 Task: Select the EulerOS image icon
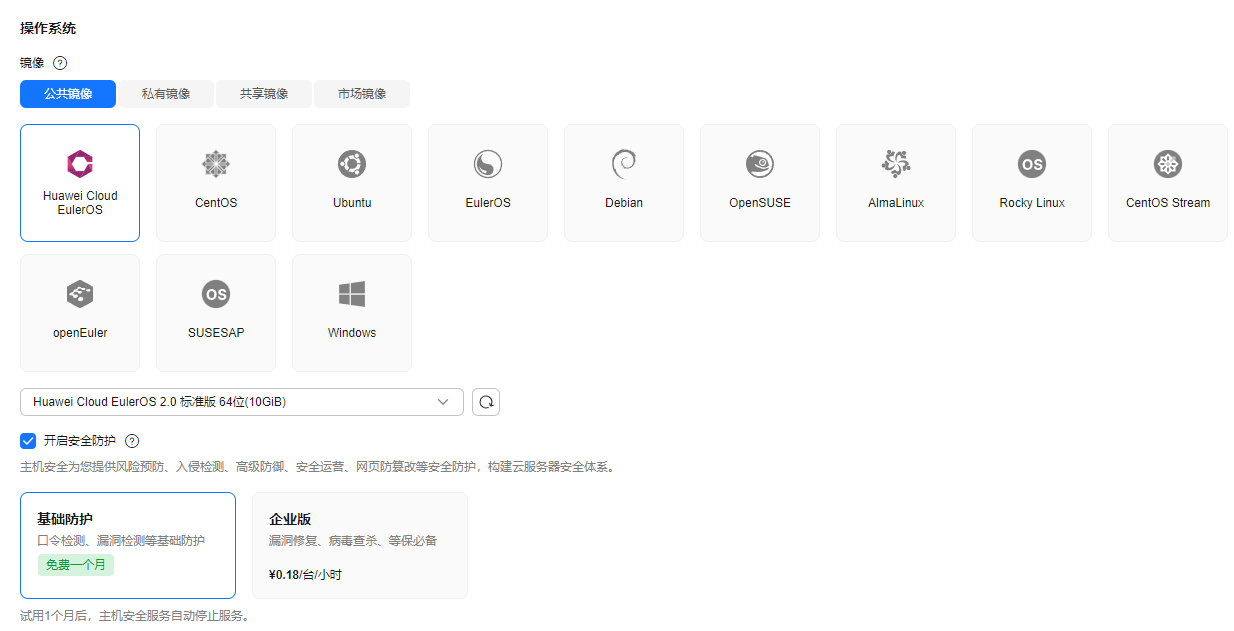(488, 164)
